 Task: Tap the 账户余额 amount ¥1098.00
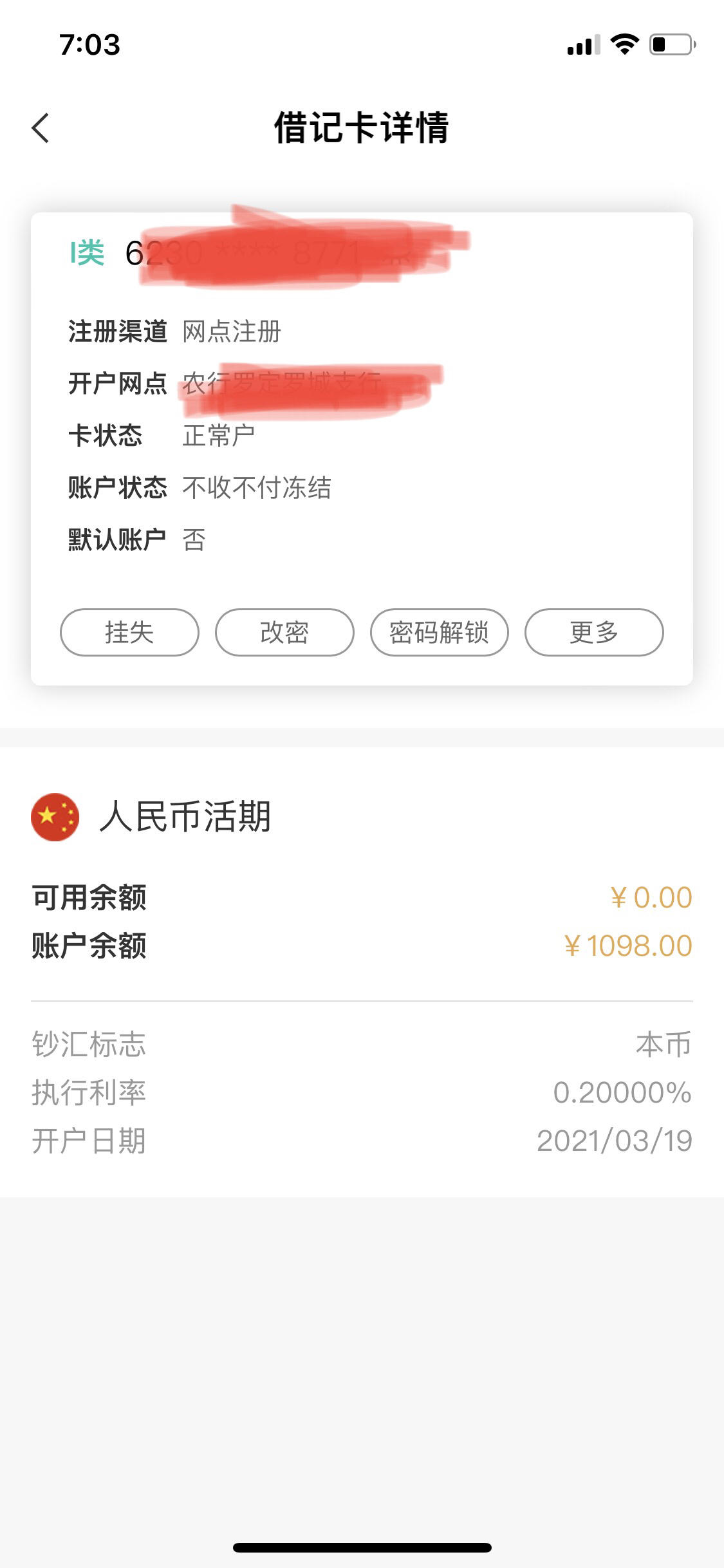tap(628, 946)
